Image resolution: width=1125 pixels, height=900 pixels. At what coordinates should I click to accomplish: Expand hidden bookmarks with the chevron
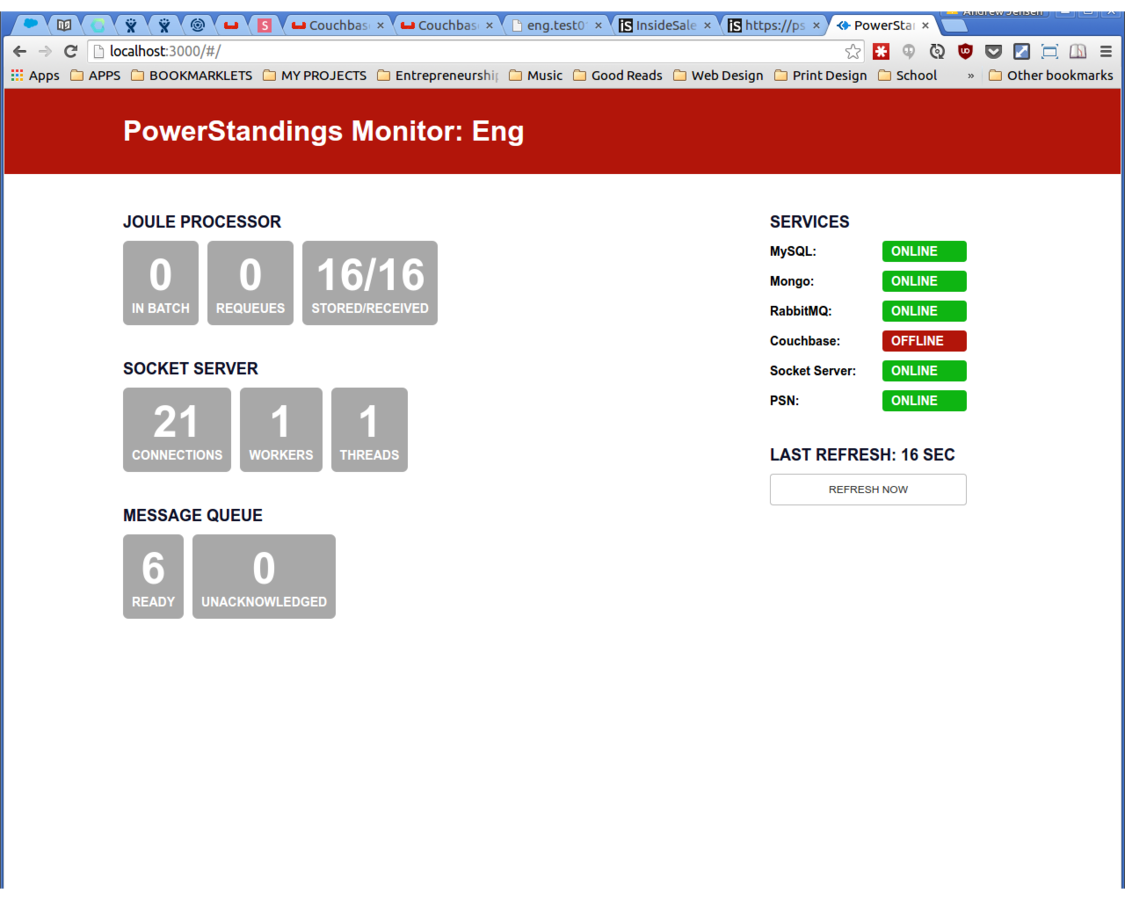[x=971, y=75]
